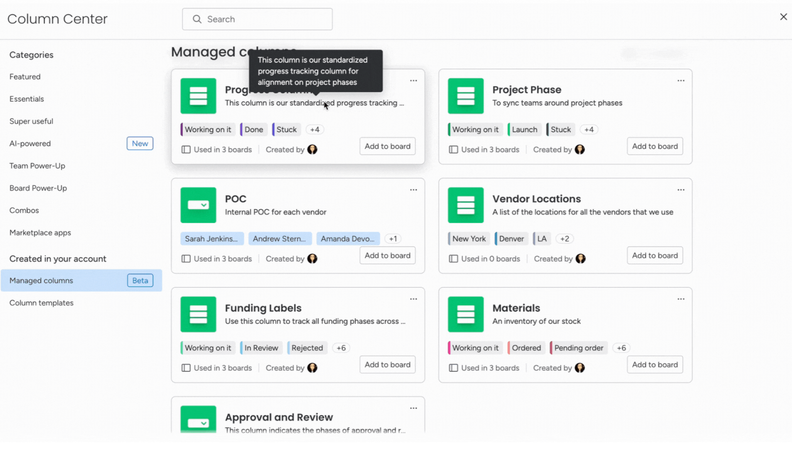Click the Rejected label in Funding Labels
The width and height of the screenshot is (792, 451).
[x=307, y=347]
